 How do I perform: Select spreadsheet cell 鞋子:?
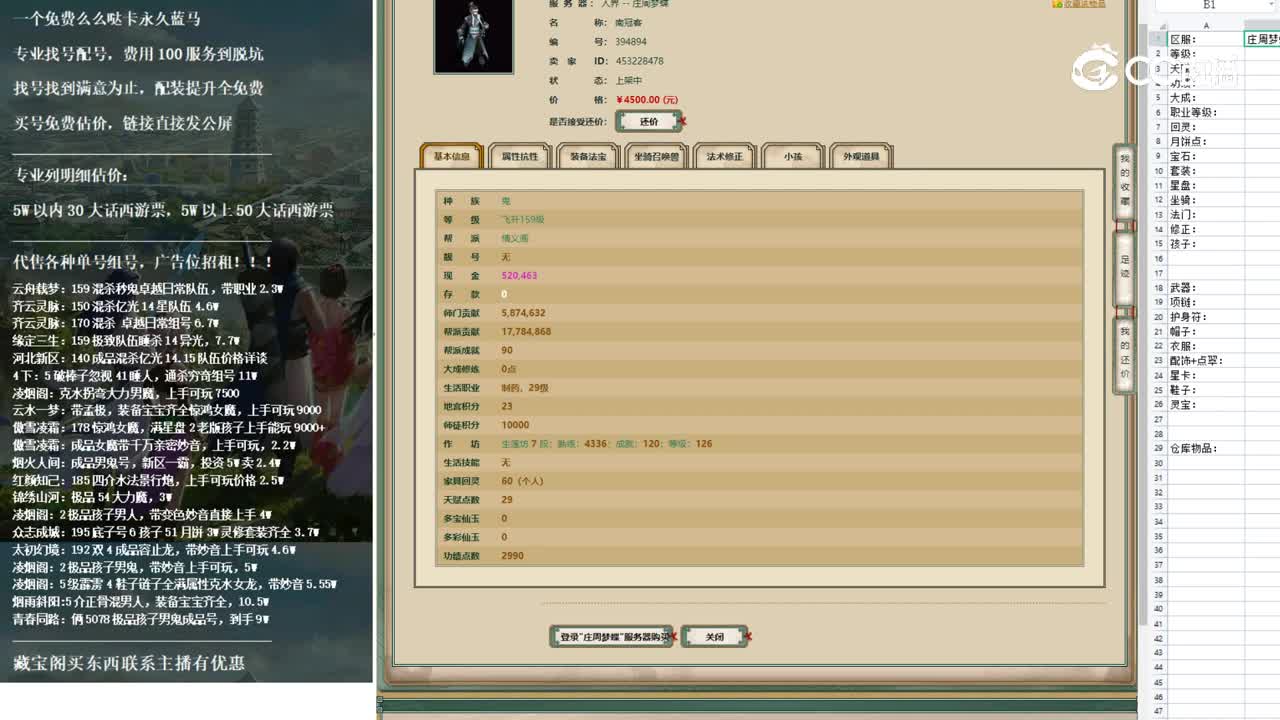1205,390
